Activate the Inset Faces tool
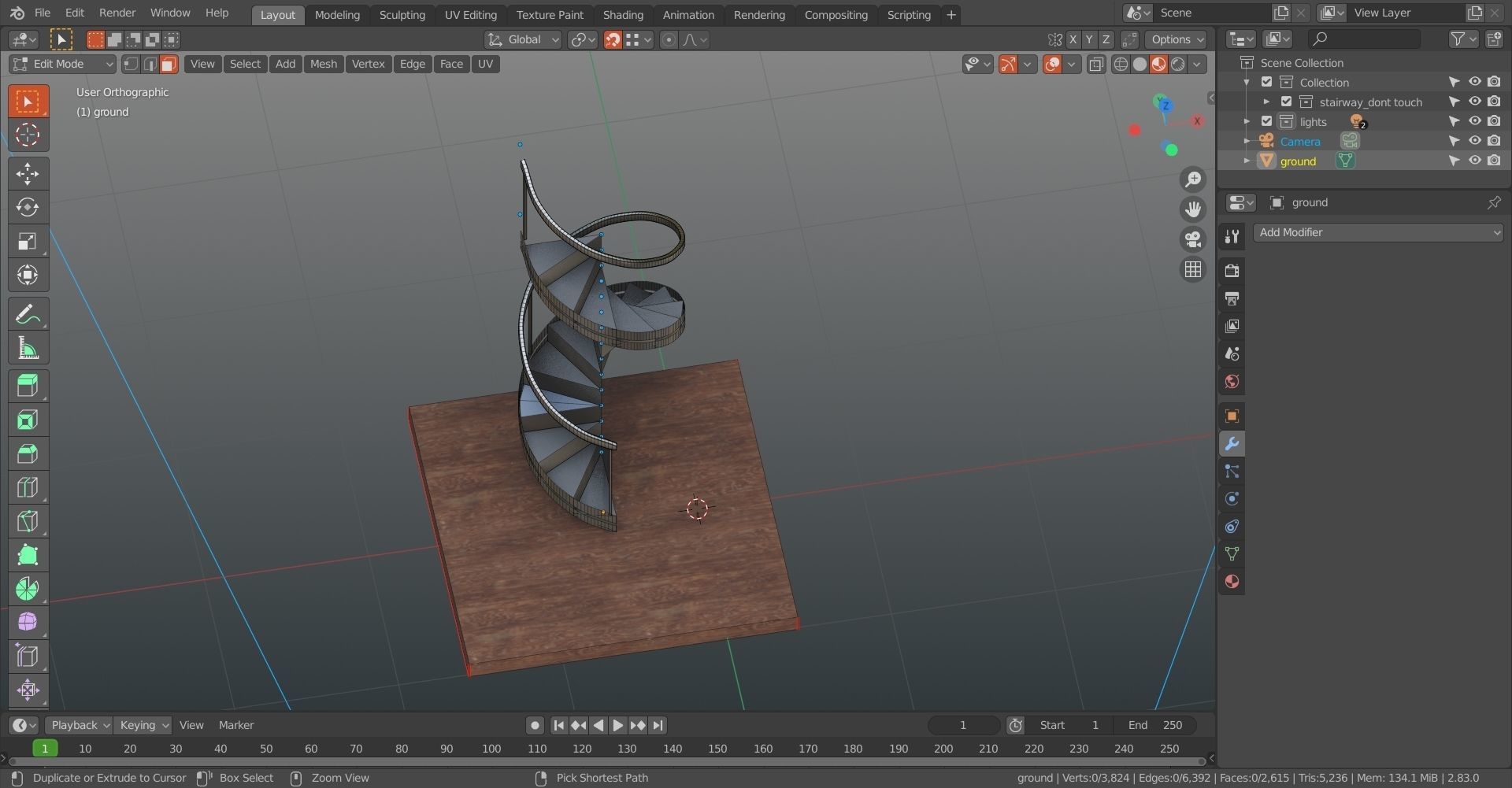This screenshot has width=1512, height=788. click(x=28, y=420)
